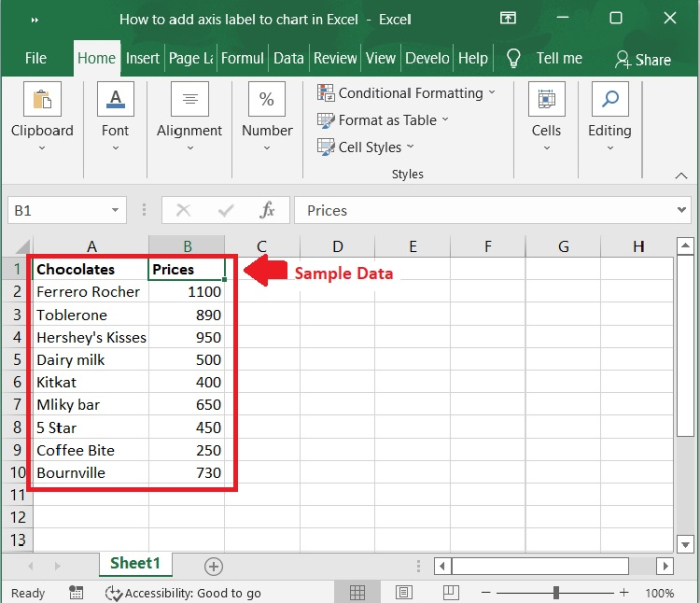Select cell with value 730
The width and height of the screenshot is (700, 603).
pos(187,473)
